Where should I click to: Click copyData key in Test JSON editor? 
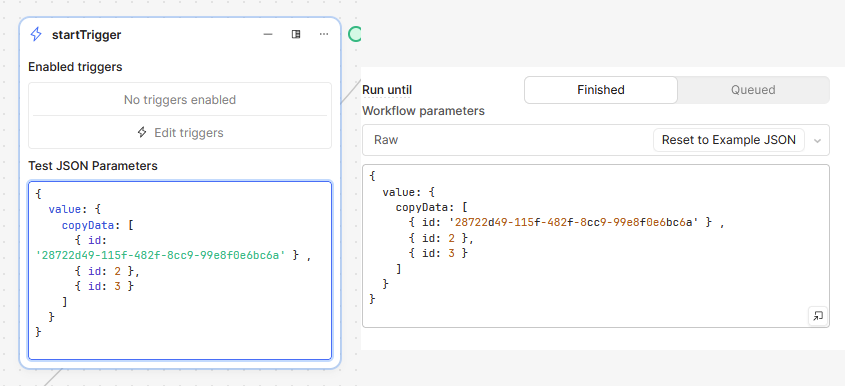tap(88, 225)
